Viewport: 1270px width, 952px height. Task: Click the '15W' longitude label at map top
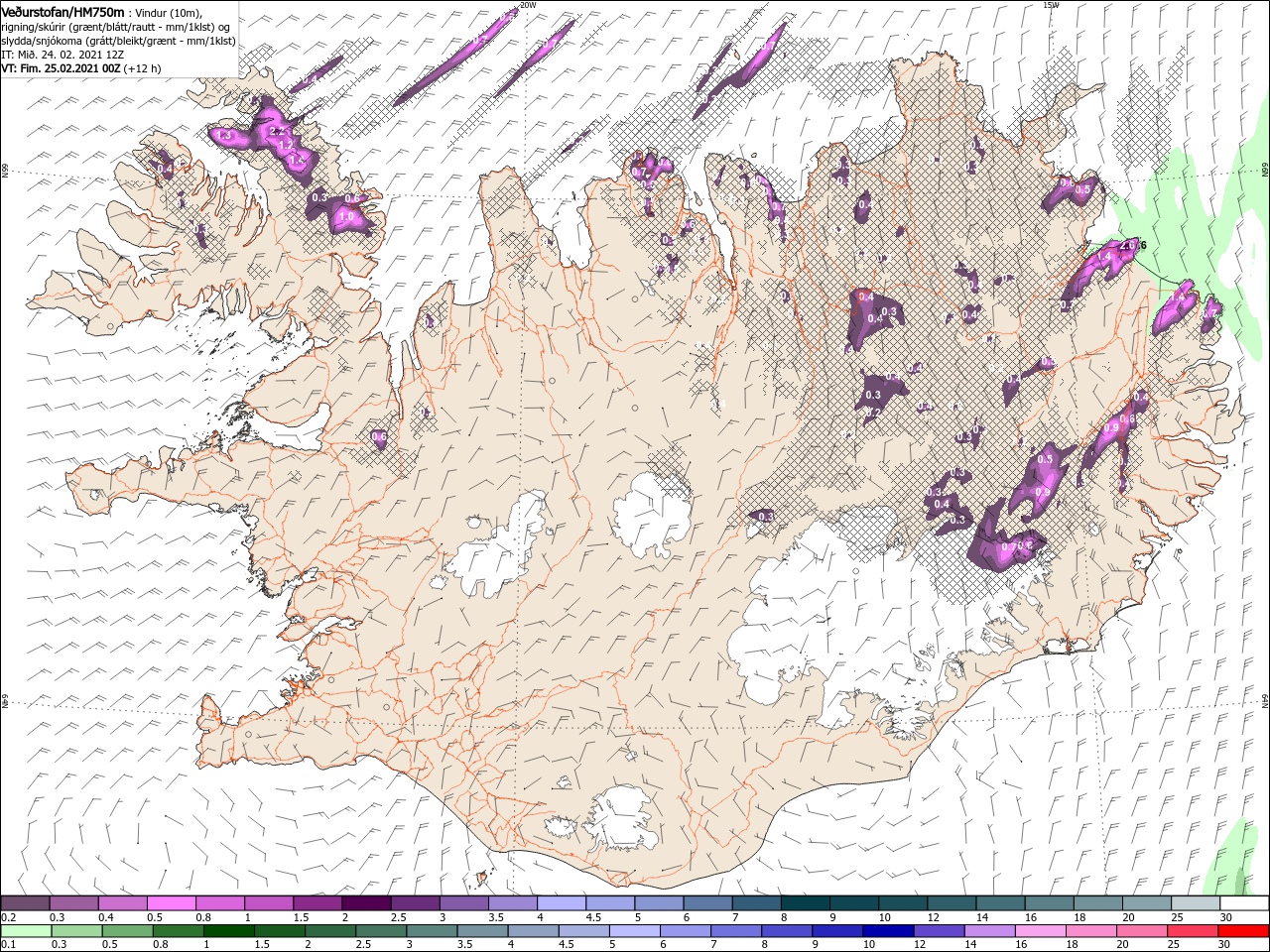point(1051,5)
